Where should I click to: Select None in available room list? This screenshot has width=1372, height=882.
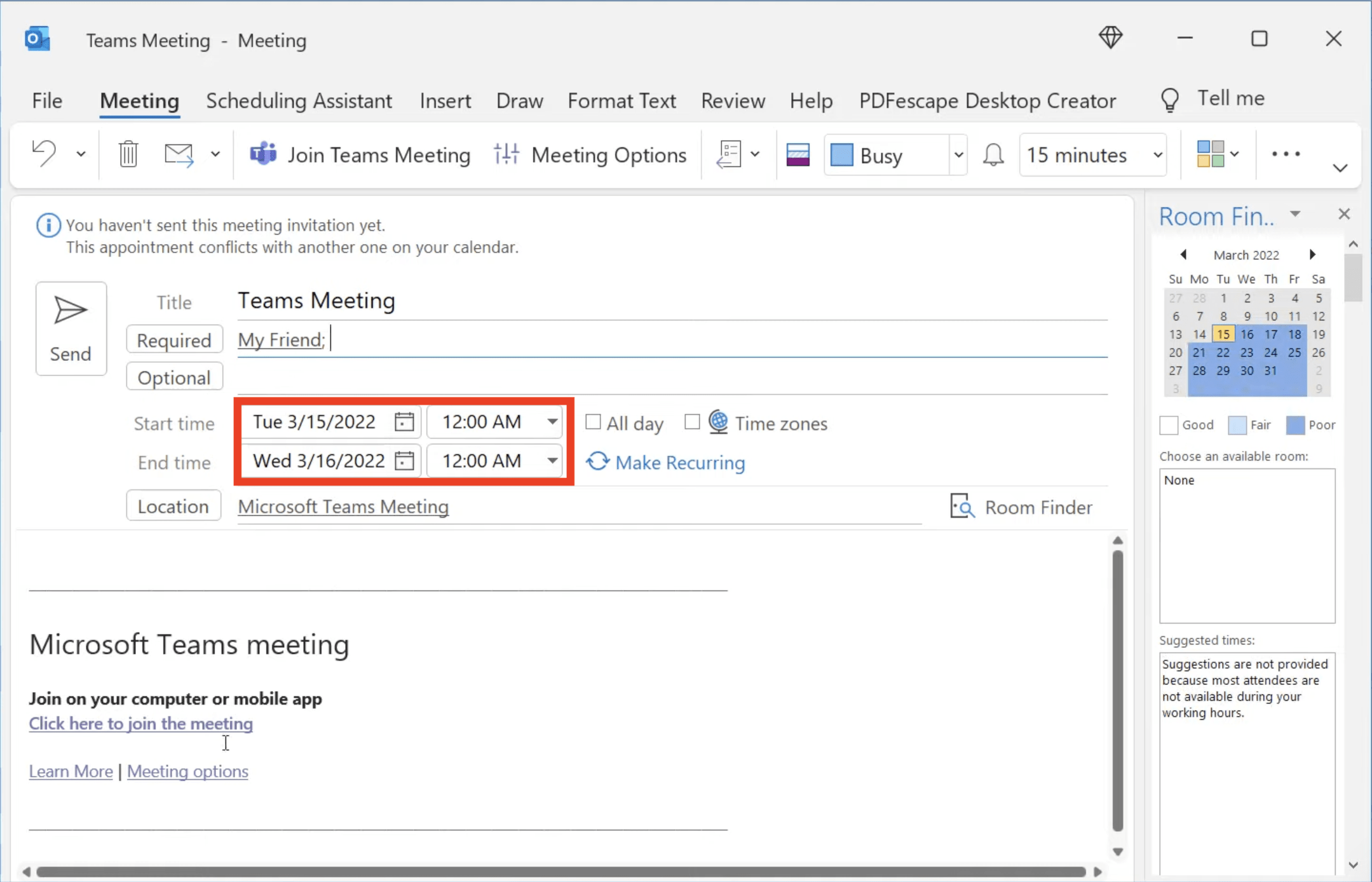pos(1179,480)
